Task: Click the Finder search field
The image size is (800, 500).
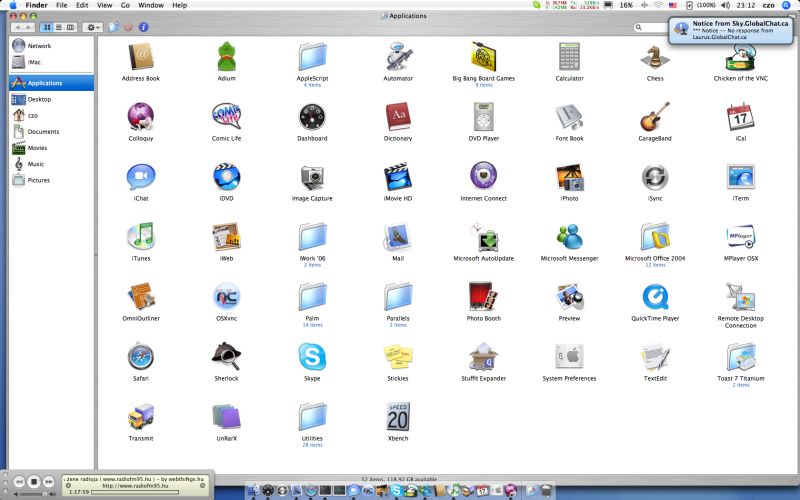Action: [x=652, y=27]
